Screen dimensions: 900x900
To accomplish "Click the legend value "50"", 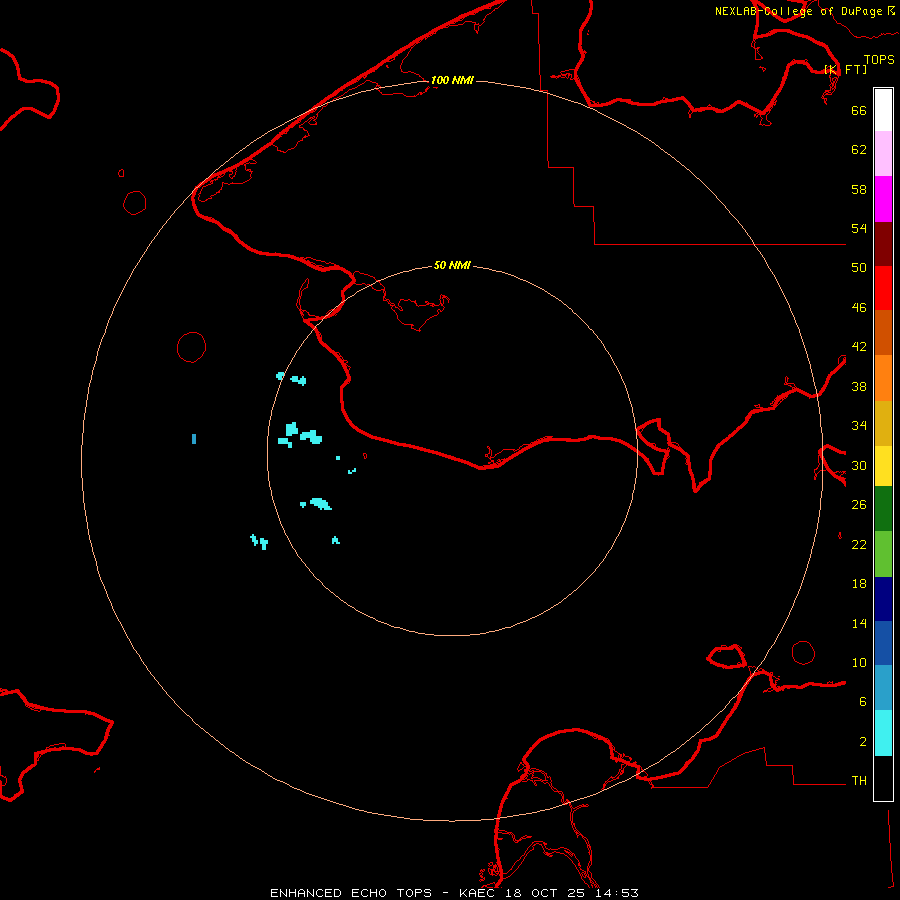I will pyautogui.click(x=859, y=268).
